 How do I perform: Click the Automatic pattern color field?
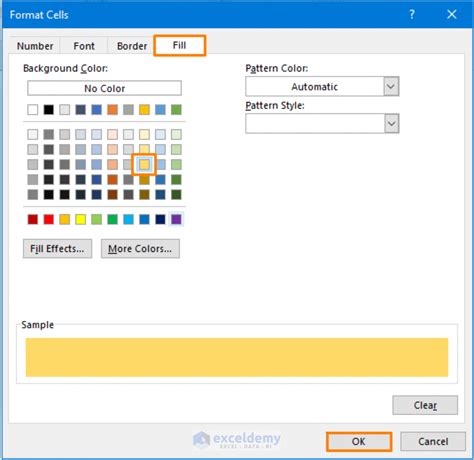(315, 87)
